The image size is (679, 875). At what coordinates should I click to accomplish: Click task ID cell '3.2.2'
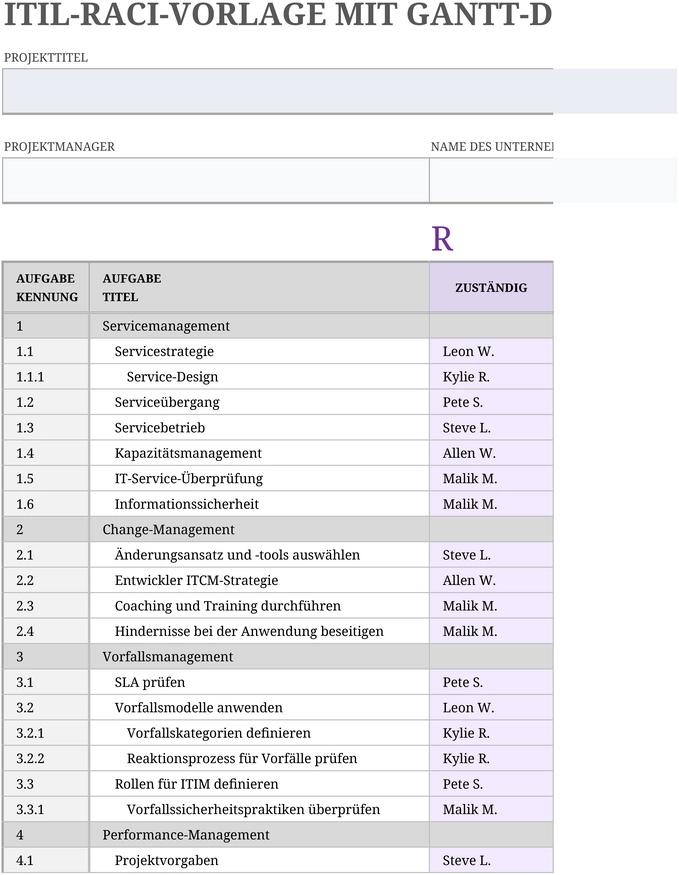click(x=46, y=758)
